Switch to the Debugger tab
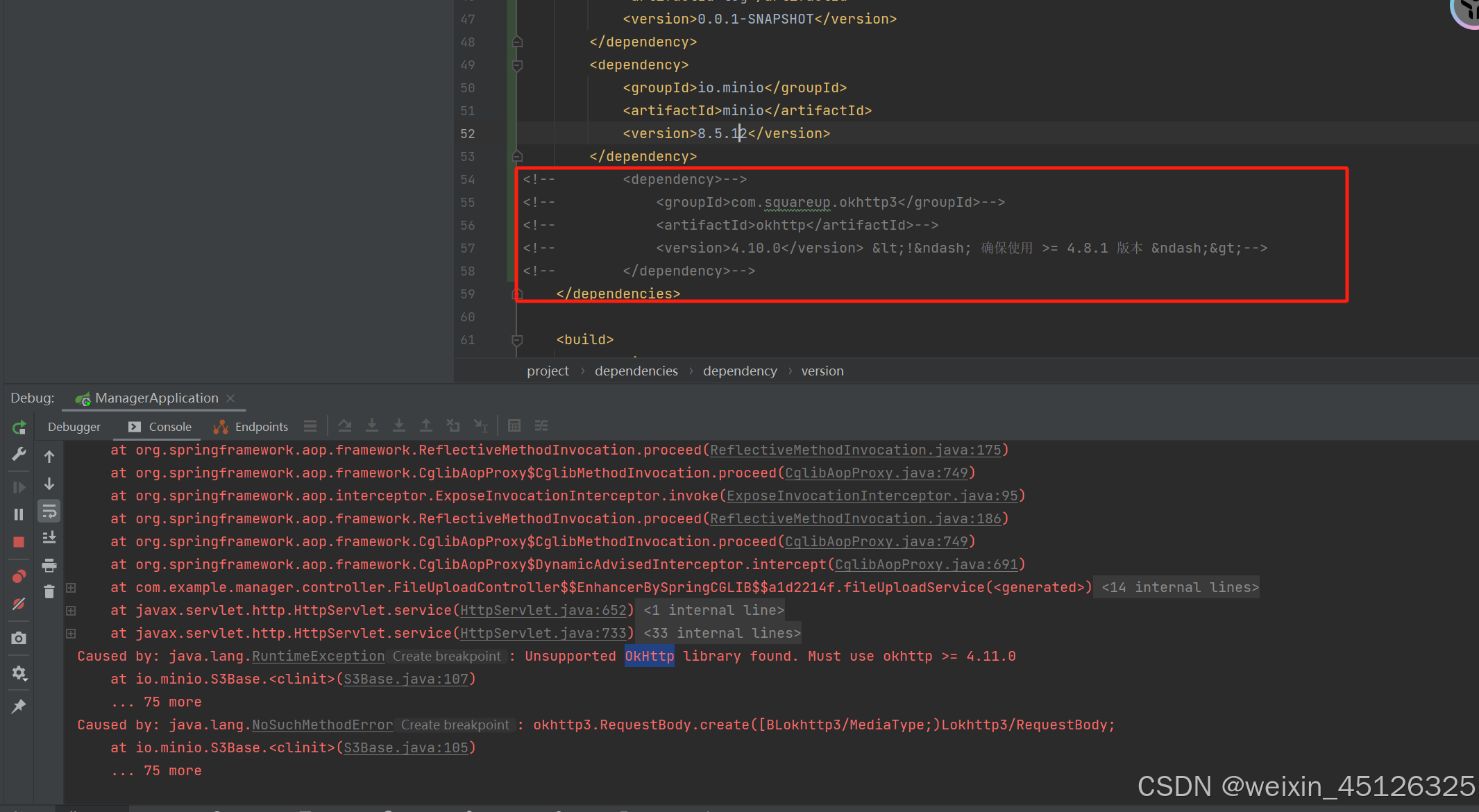1479x812 pixels. 74,427
